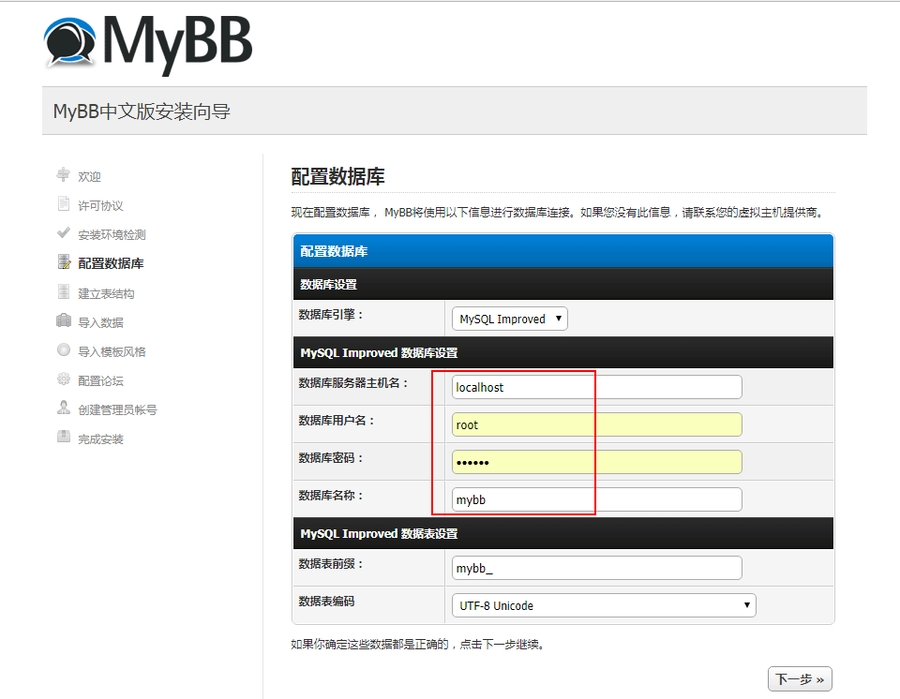Click the 建立表结构 step icon
Screen dimensions: 900x699
tap(63, 293)
